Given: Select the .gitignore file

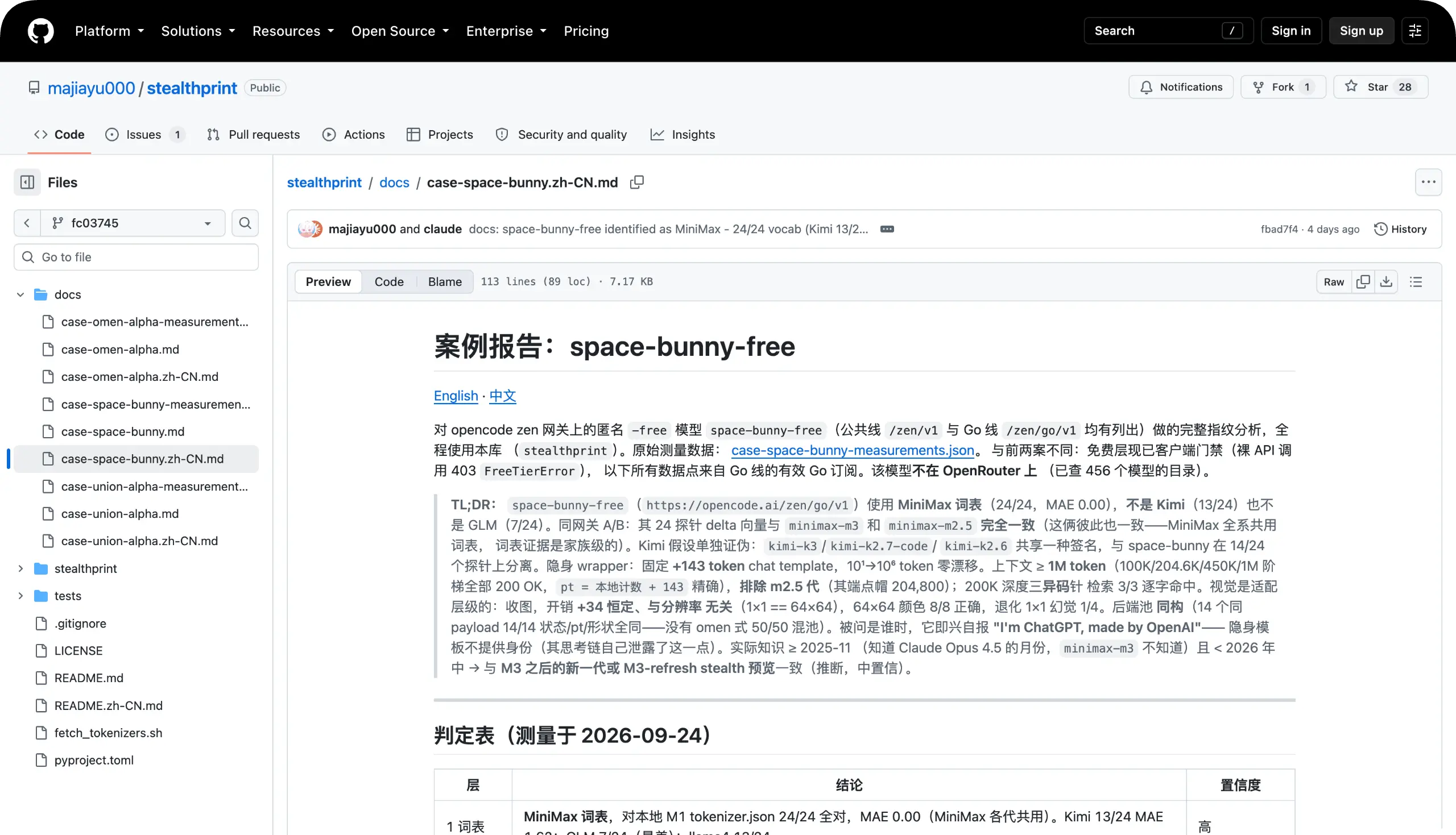Looking at the screenshot, I should (x=80, y=624).
